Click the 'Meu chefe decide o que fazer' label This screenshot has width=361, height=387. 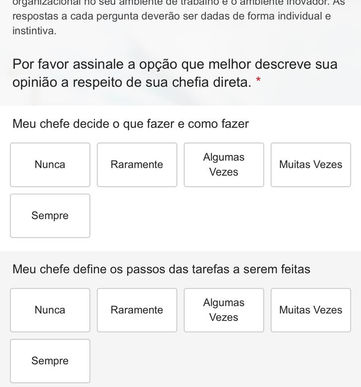131,124
